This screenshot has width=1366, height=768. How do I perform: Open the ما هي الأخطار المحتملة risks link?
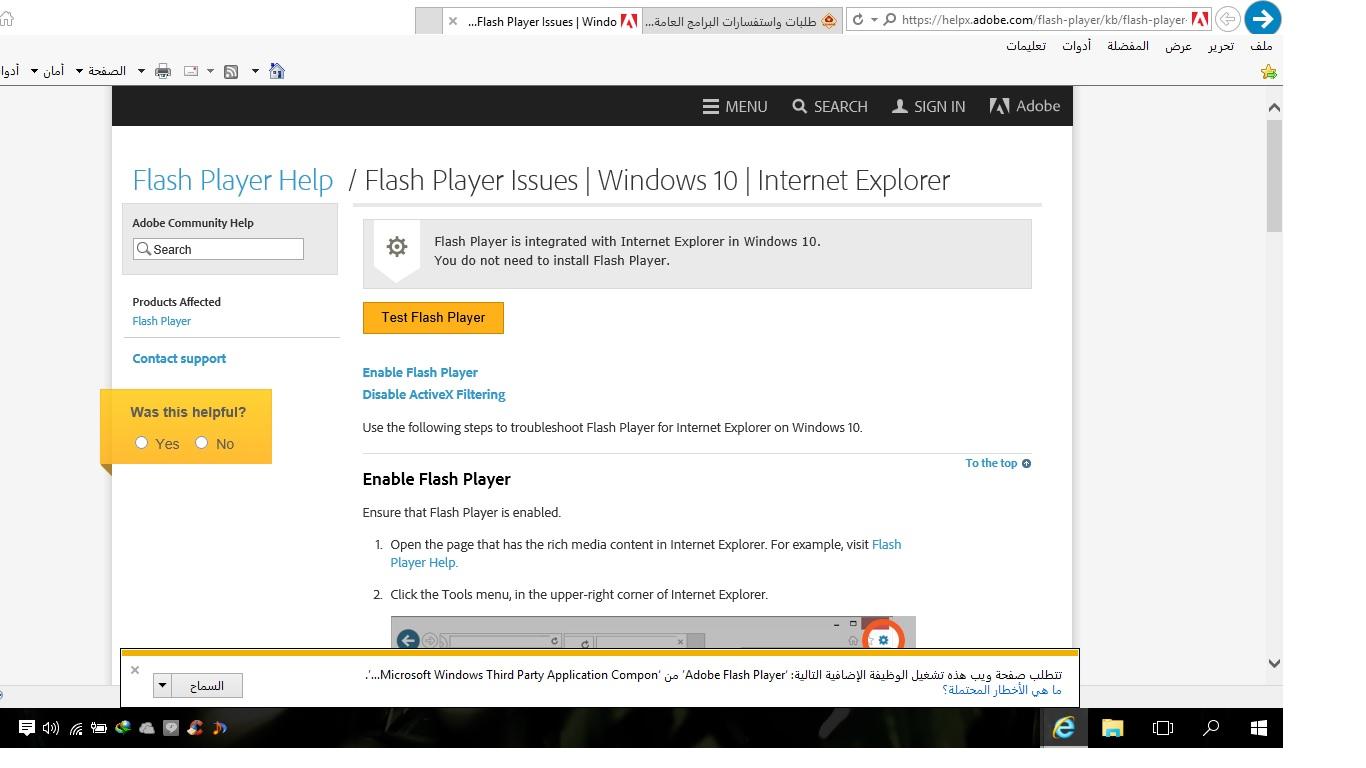point(1002,690)
